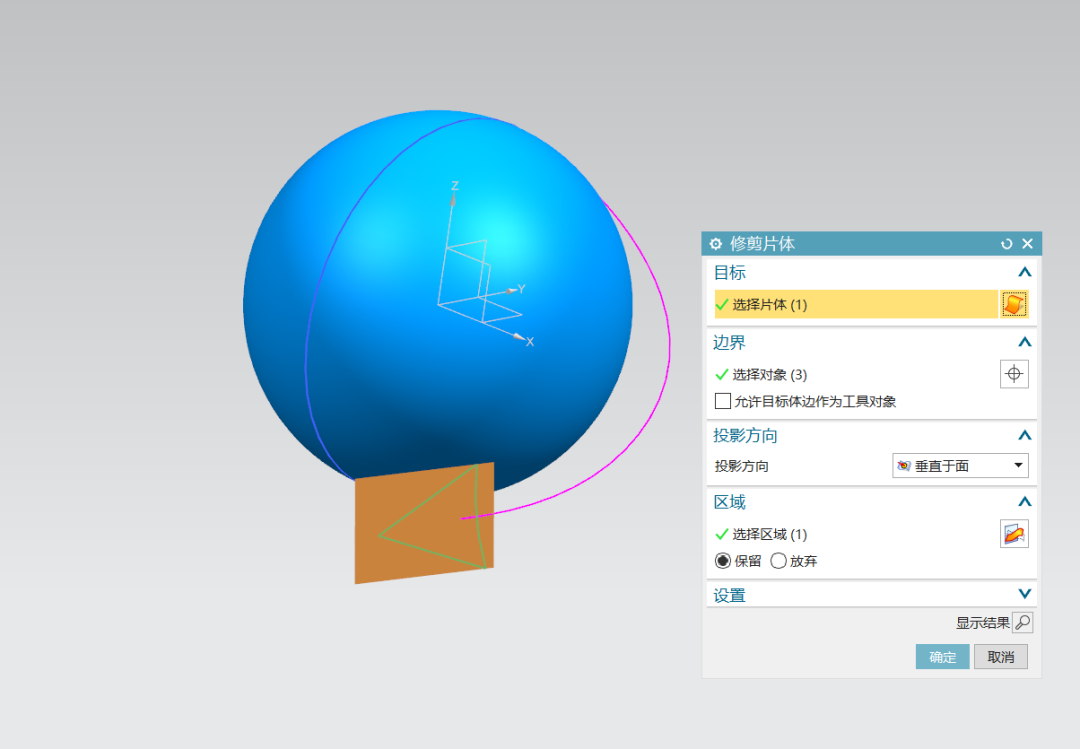The width and height of the screenshot is (1080, 749).
Task: Select the 放弃 radio button
Action: click(779, 561)
